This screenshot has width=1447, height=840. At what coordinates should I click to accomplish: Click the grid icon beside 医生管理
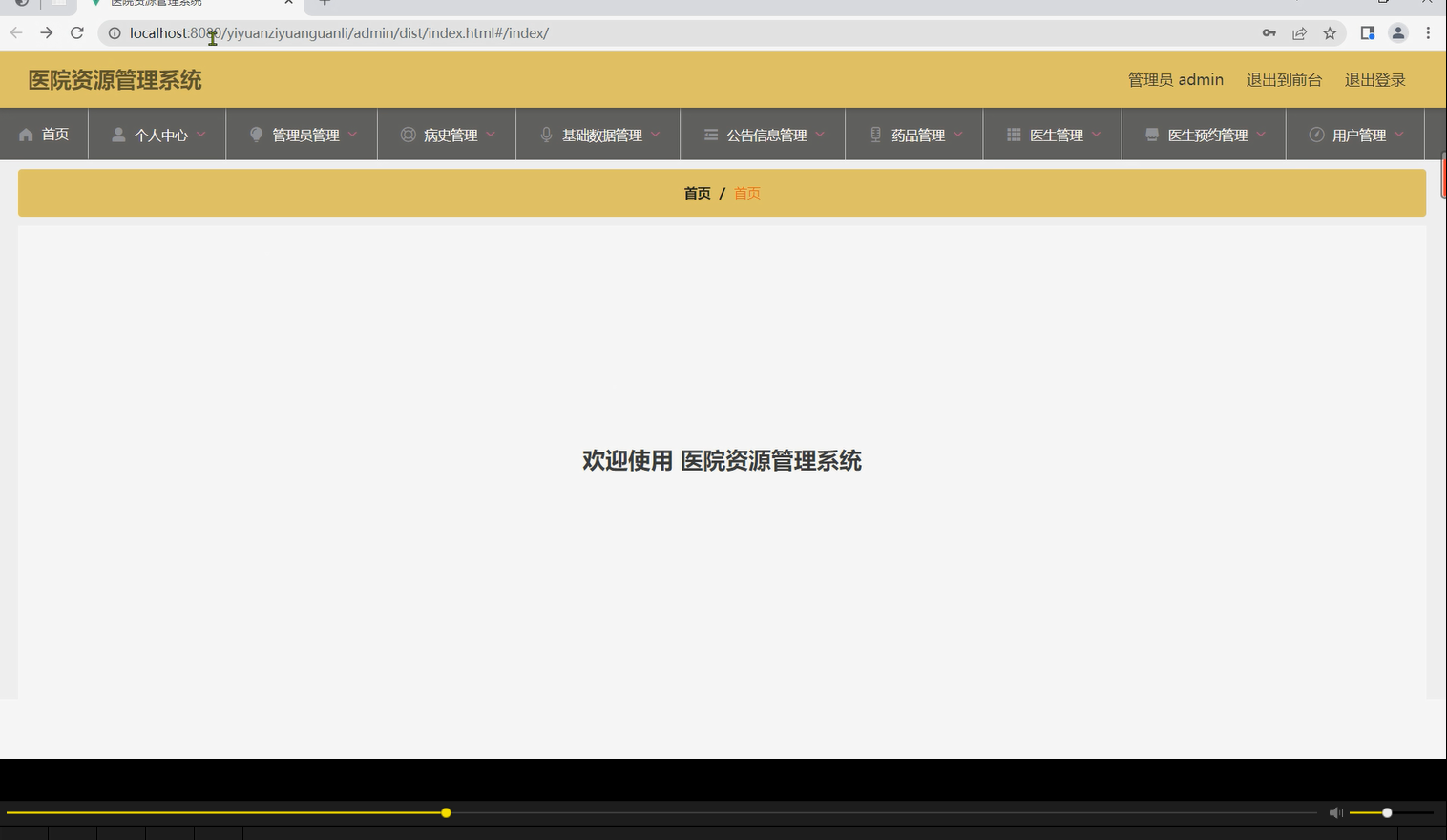1014,135
